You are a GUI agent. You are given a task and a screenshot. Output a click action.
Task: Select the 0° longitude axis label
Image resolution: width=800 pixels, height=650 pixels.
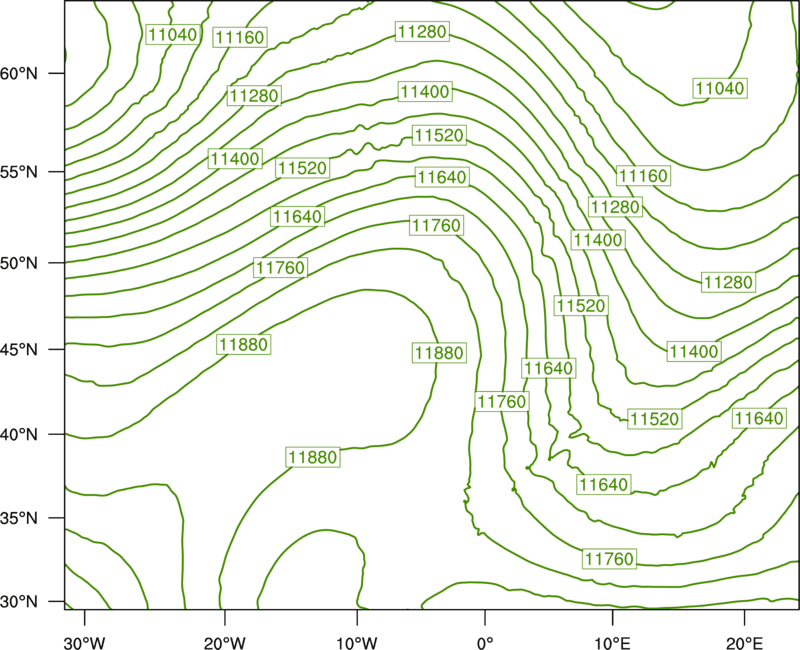pos(485,643)
